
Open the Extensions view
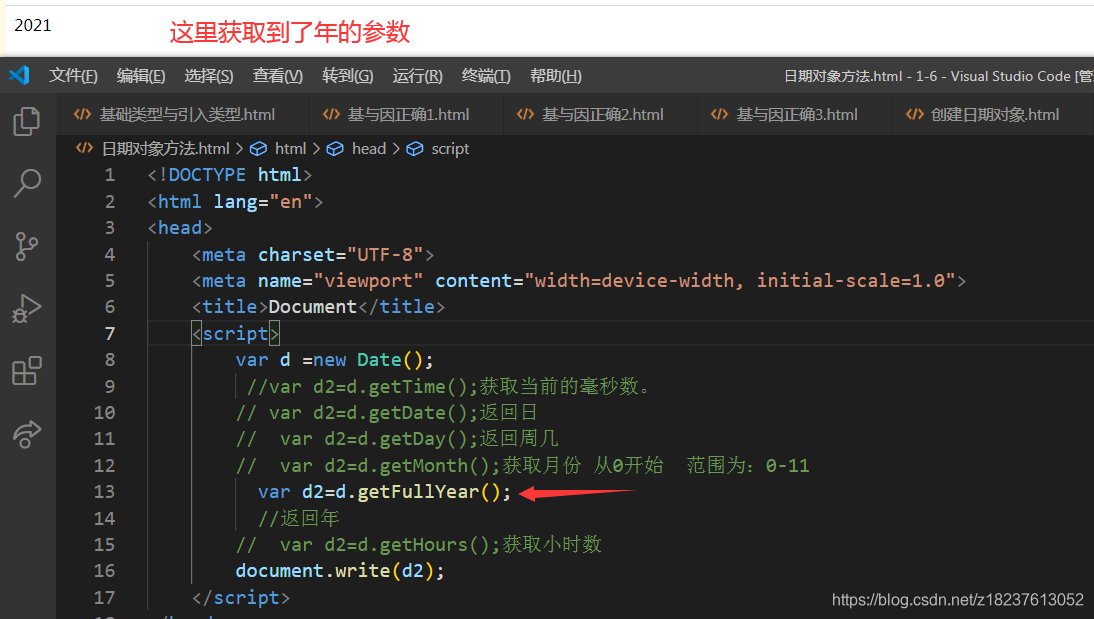pos(27,371)
